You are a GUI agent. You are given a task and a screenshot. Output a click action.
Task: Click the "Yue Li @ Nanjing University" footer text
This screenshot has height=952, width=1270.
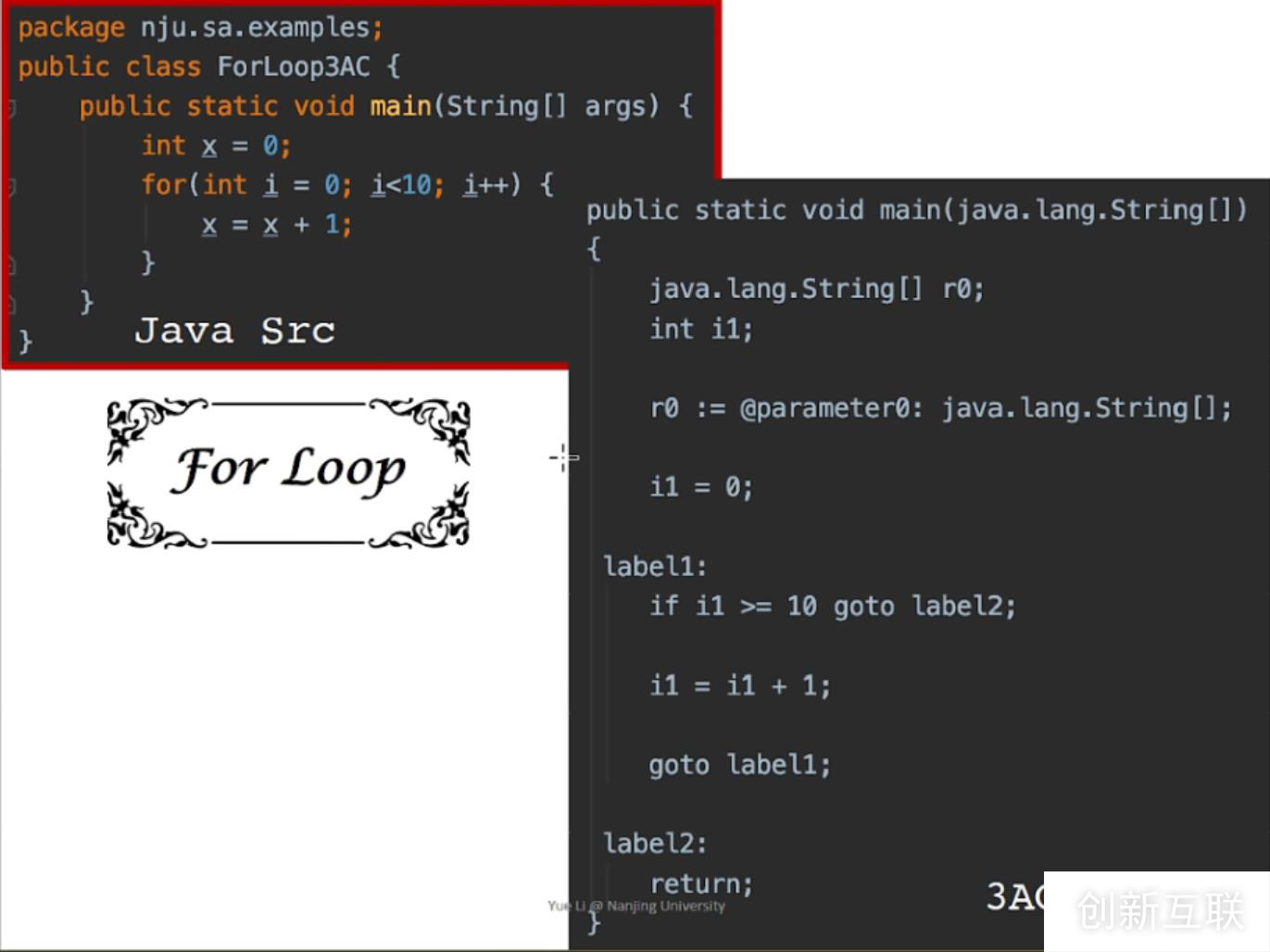click(636, 906)
